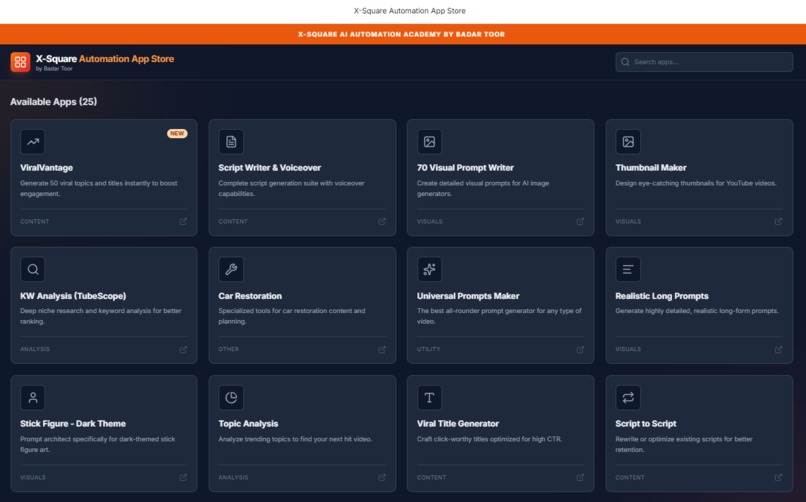Click the Thumbnail Maker image icon
Image resolution: width=806 pixels, height=502 pixels.
[628, 142]
